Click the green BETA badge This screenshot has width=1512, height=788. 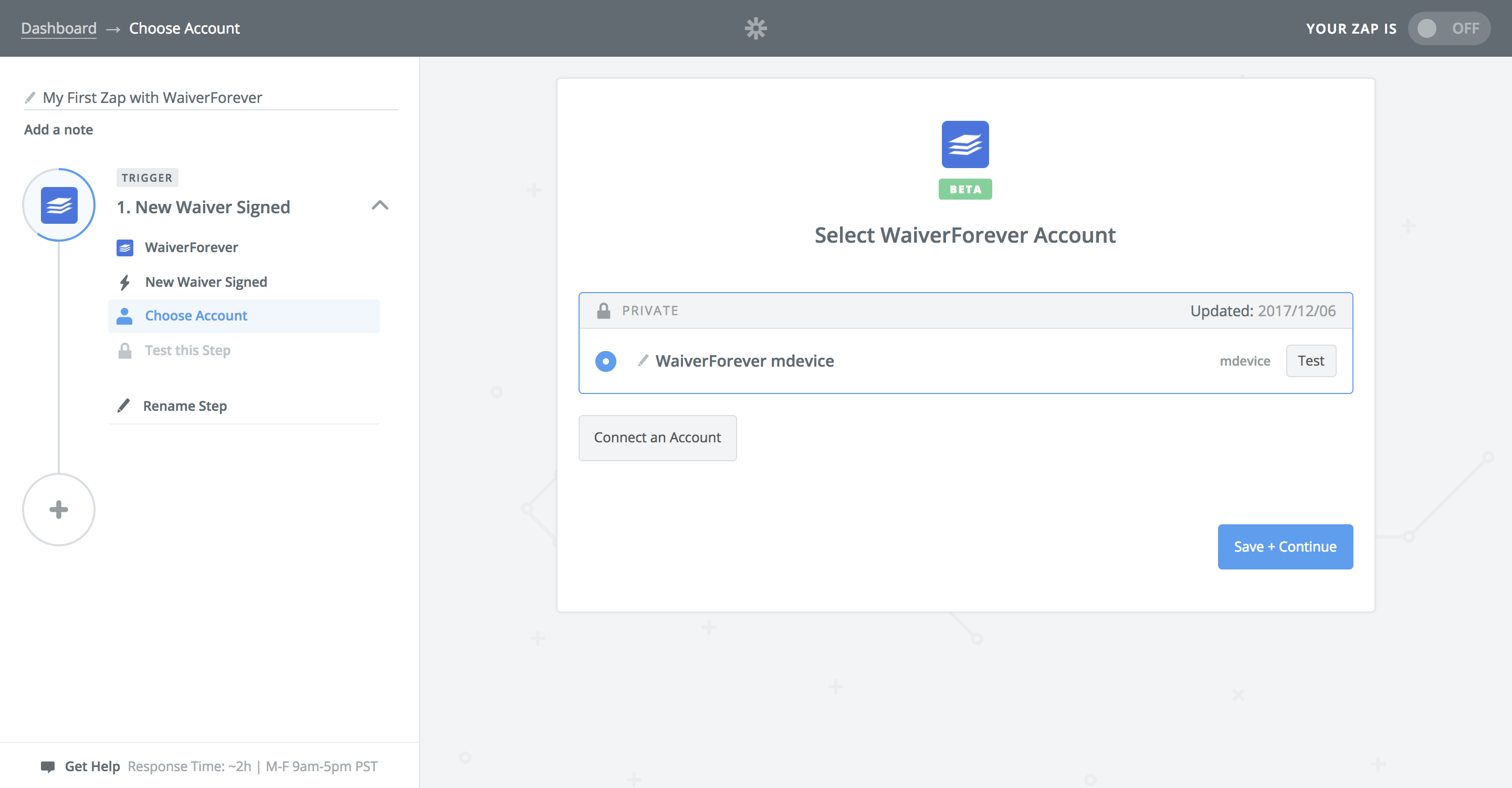965,189
